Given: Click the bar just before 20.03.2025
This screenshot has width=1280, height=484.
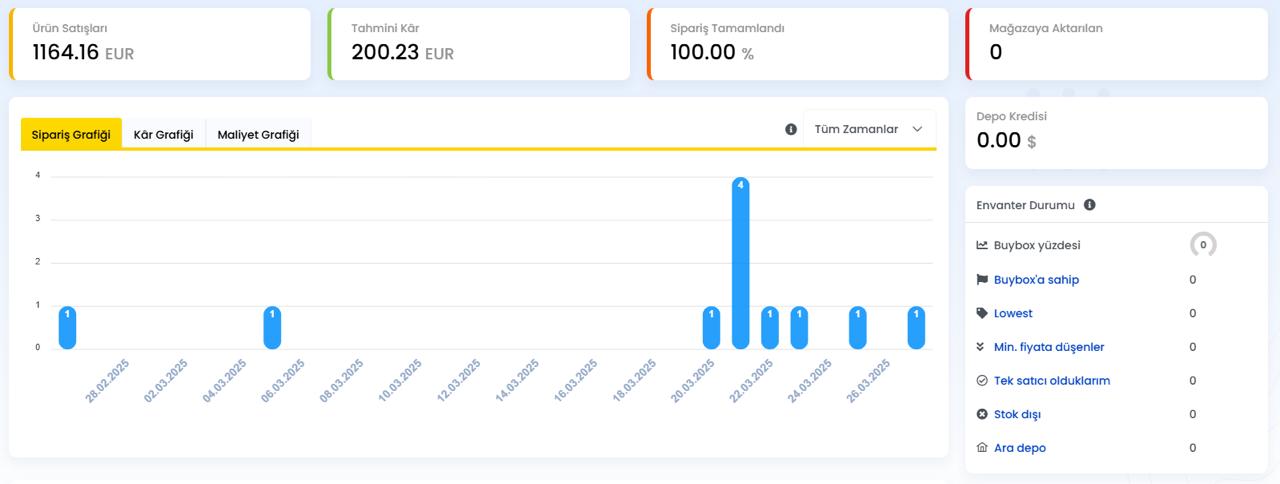Looking at the screenshot, I should pos(711,327).
